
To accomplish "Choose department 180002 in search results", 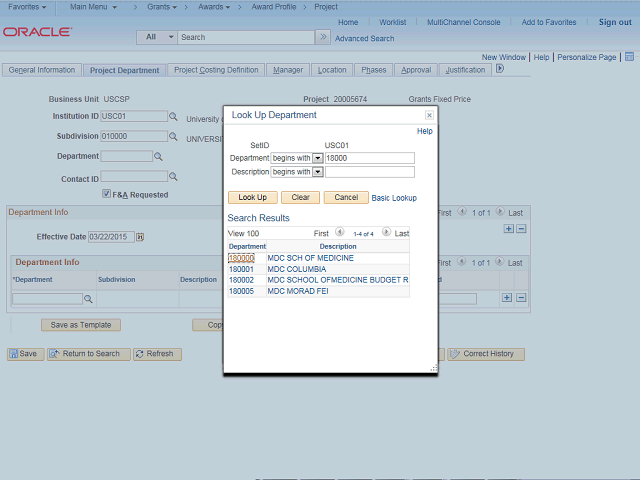I will click(x=241, y=280).
